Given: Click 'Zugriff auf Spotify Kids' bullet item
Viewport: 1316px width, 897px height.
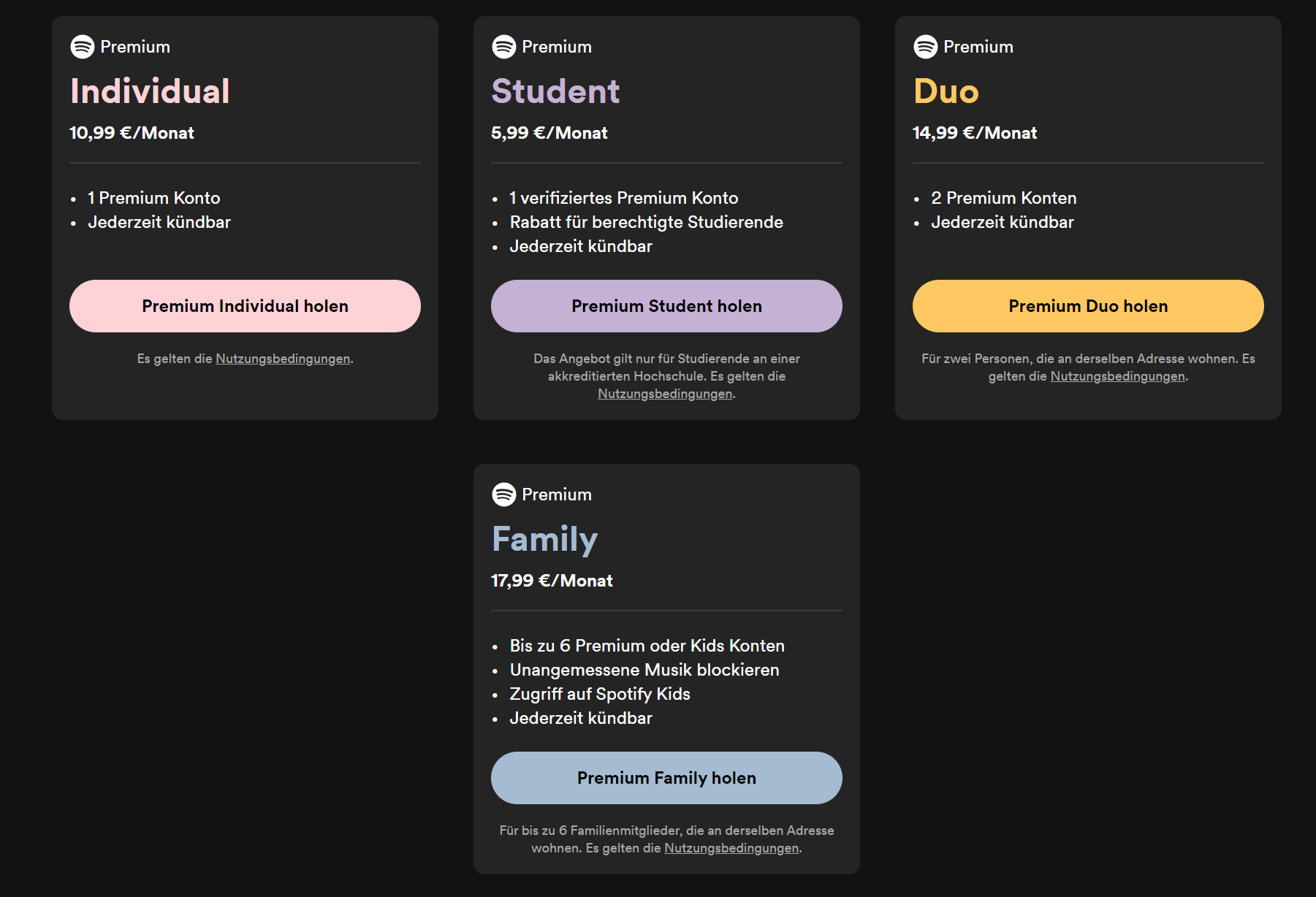Looking at the screenshot, I should pyautogui.click(x=600, y=694).
